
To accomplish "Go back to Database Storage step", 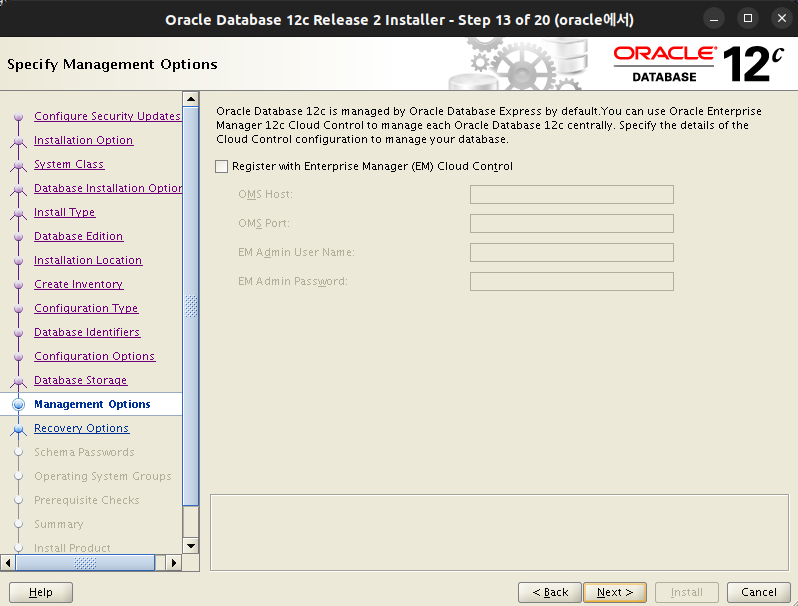I will (80, 380).
